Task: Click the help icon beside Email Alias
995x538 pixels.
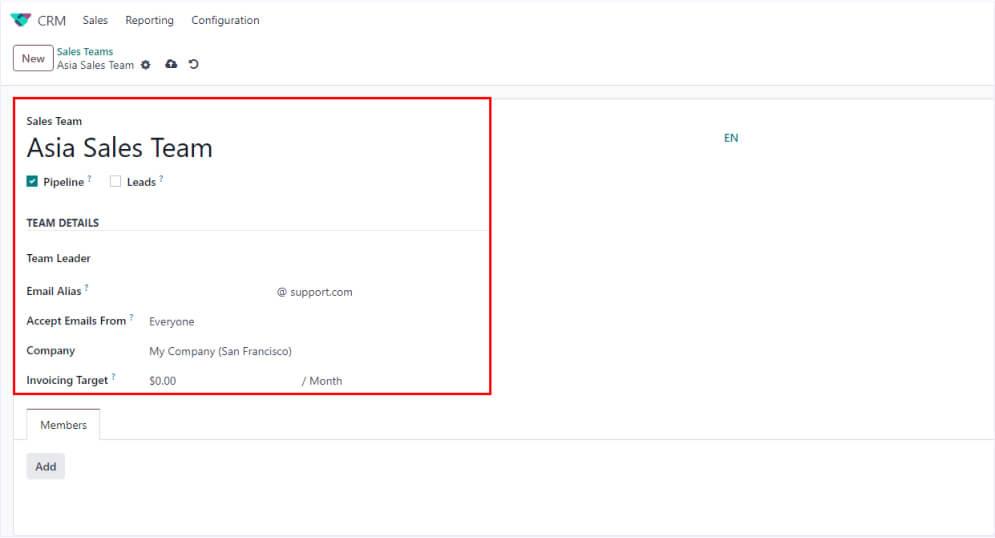Action: click(86, 288)
